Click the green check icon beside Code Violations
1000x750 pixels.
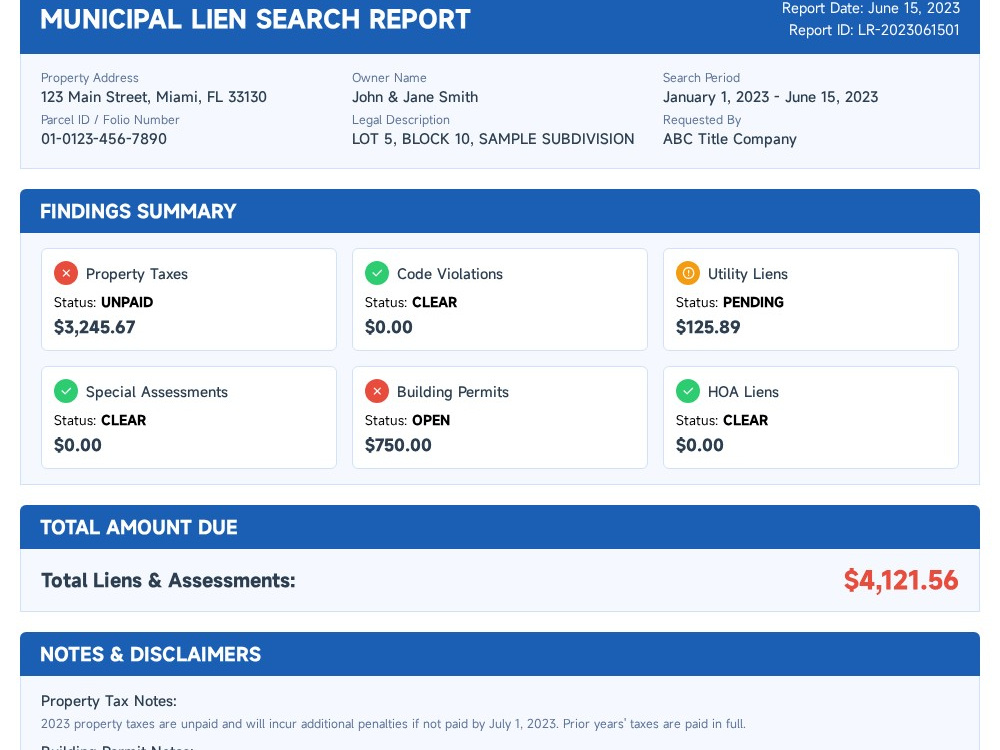[x=377, y=273]
